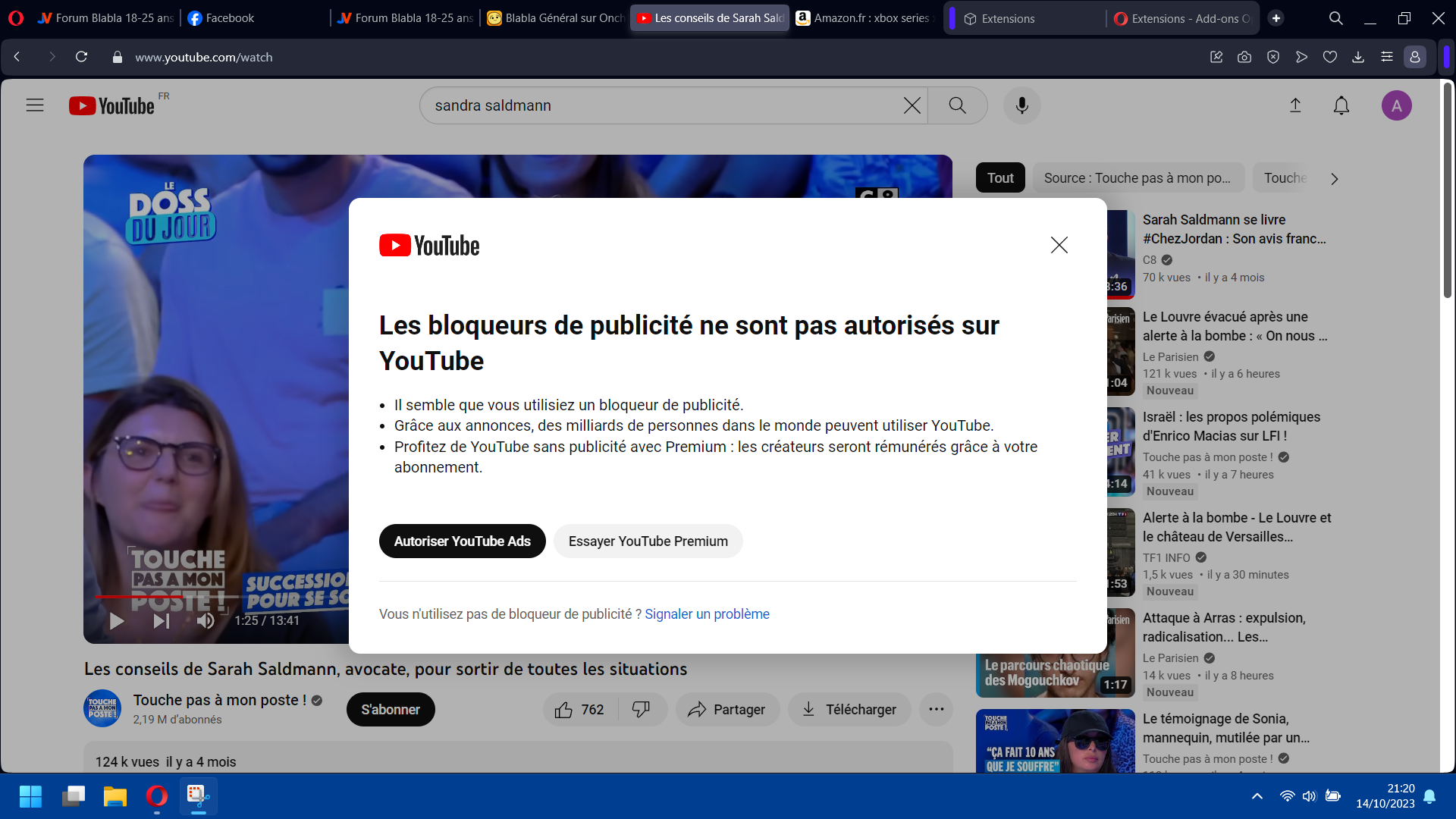Screen dimensions: 1456x819
Task: Show hidden system tray icons chevron
Action: point(1257,796)
